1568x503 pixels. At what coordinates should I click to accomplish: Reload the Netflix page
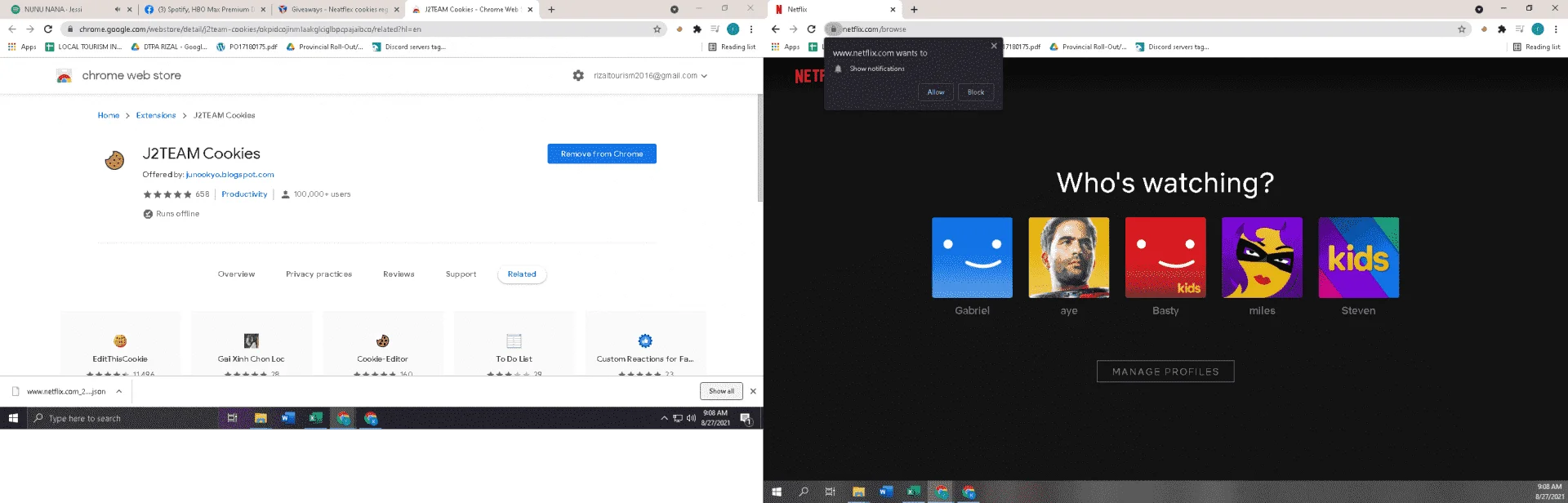[x=812, y=29]
